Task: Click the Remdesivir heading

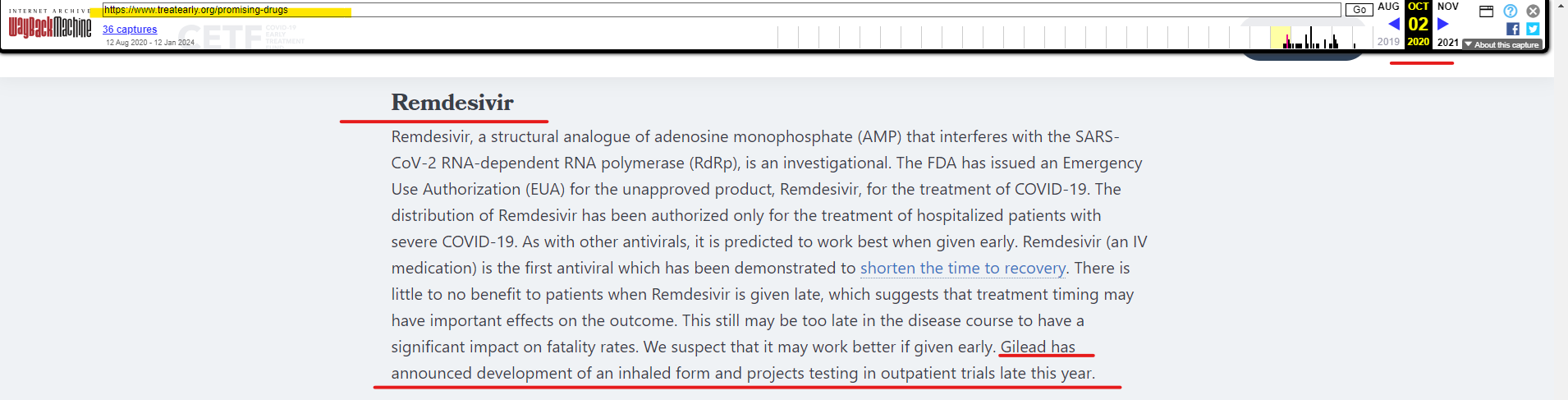Action: coord(452,103)
